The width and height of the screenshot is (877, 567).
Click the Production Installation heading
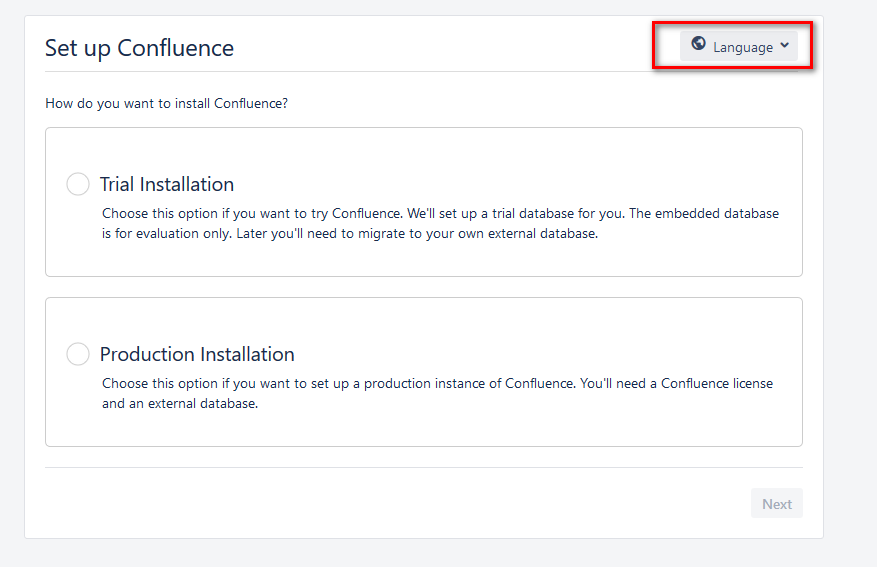(x=197, y=354)
